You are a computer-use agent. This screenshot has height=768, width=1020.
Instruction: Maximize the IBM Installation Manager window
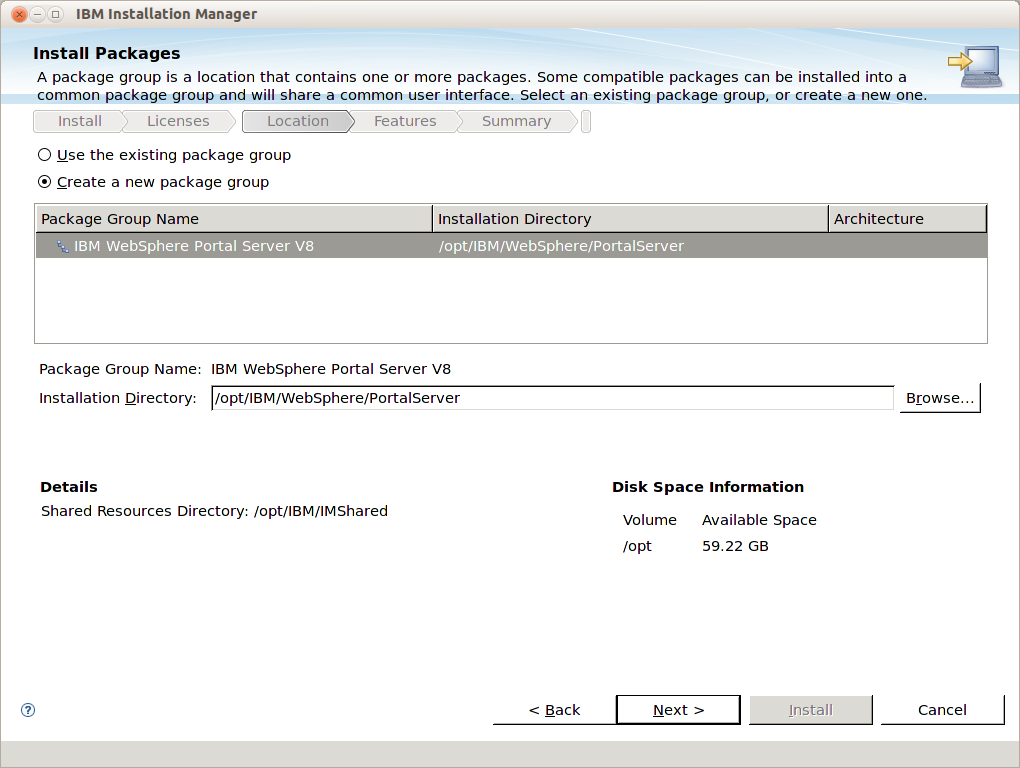(56, 14)
